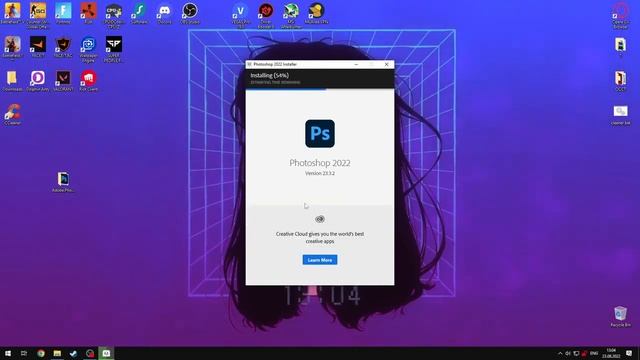The image size is (640, 360).
Task: Click the taskbar clock and date
Action: tap(611, 353)
